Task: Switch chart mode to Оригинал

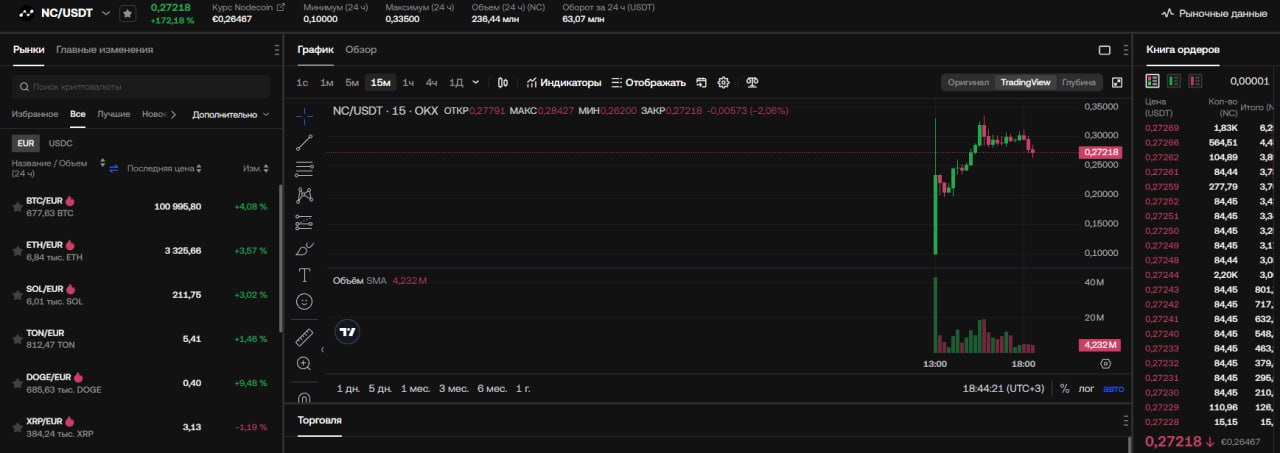Action: click(968, 82)
